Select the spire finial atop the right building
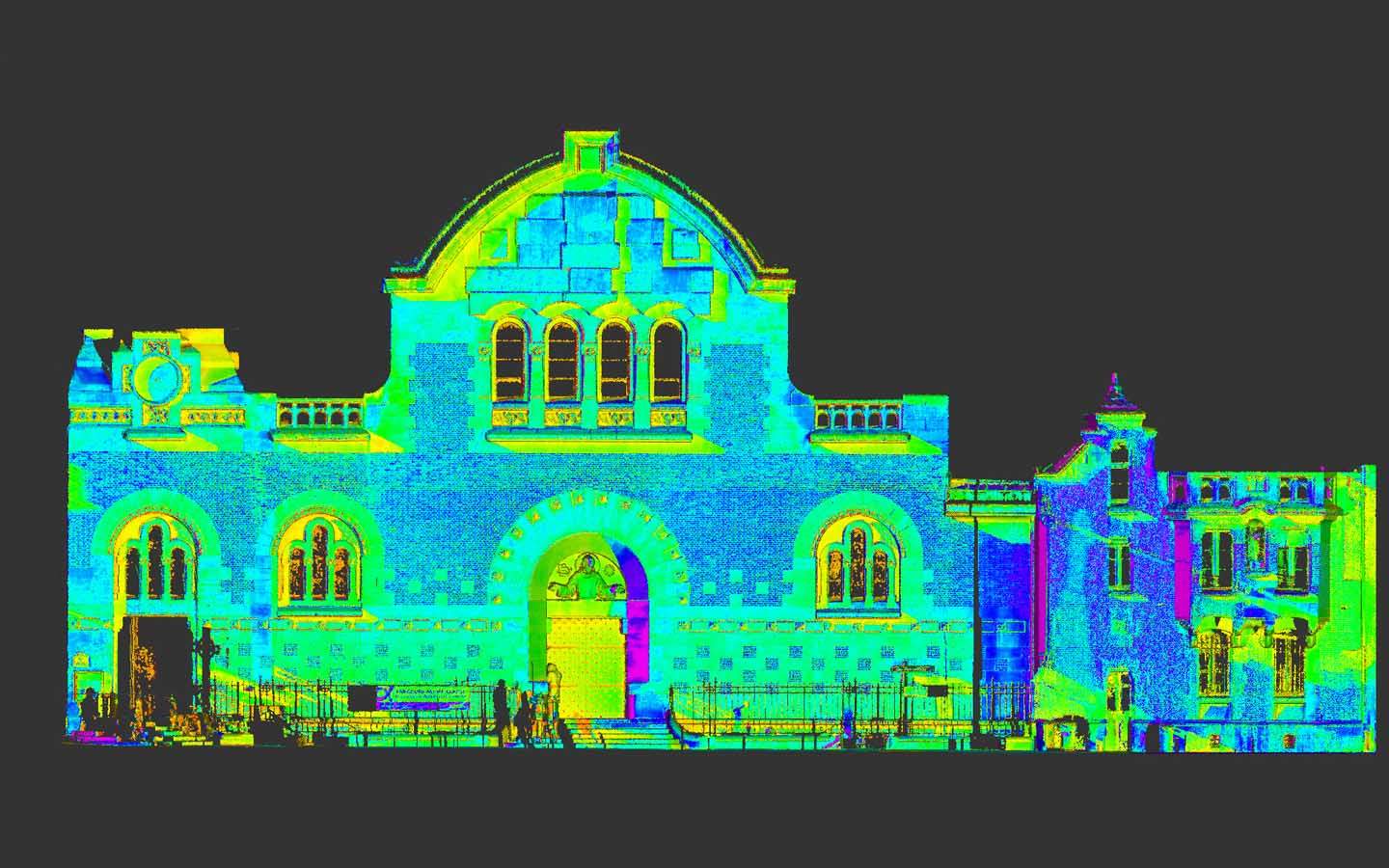 click(1115, 388)
